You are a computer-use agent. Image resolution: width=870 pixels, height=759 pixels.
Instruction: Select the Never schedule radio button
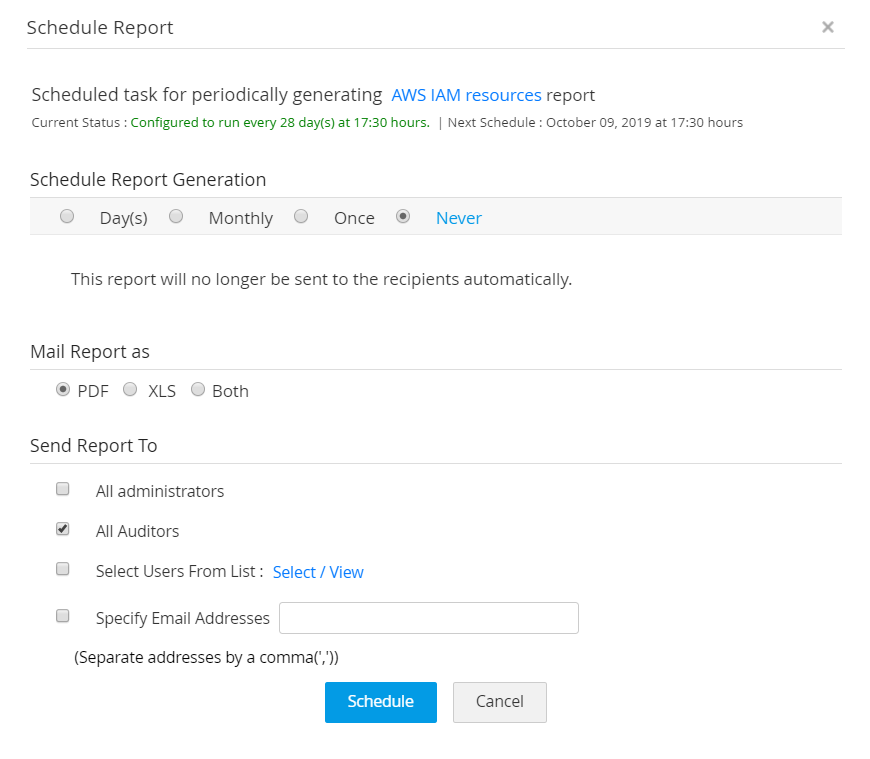pyautogui.click(x=403, y=216)
